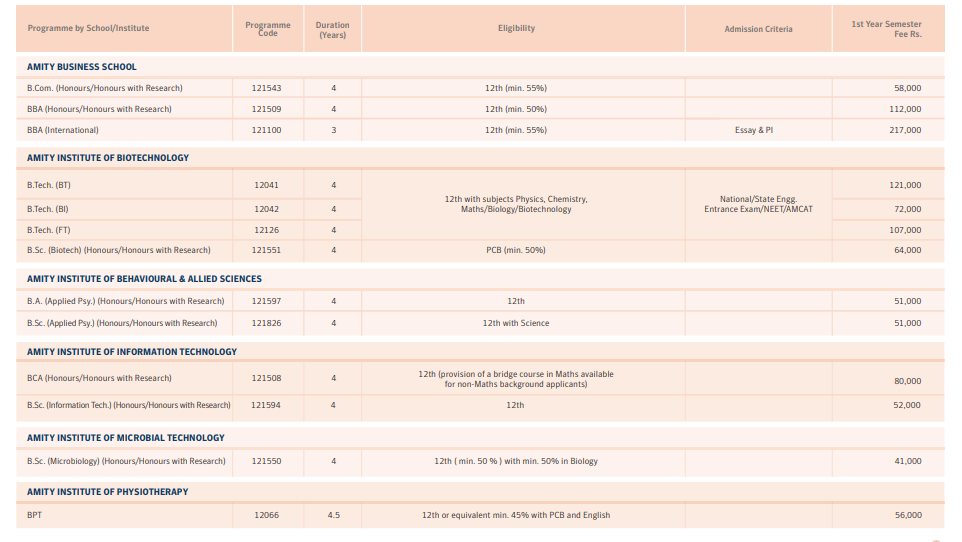Select AMITY INSTITUTE OF BIOTECHNOLOGY heading
This screenshot has width=962, height=542.
pyautogui.click(x=108, y=158)
